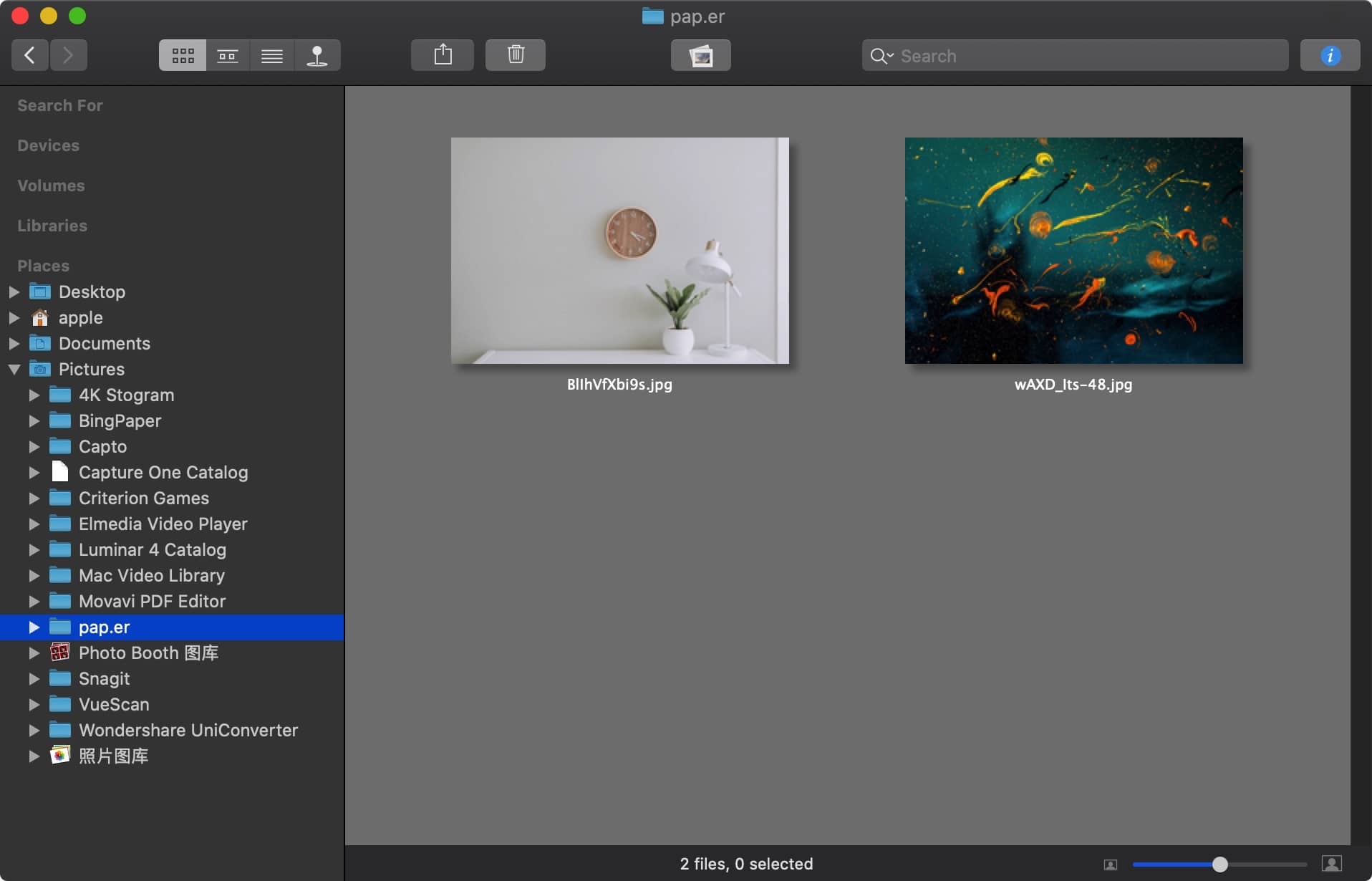The height and width of the screenshot is (881, 1372).
Task: Click the yellow minimize window button
Action: 49,16
